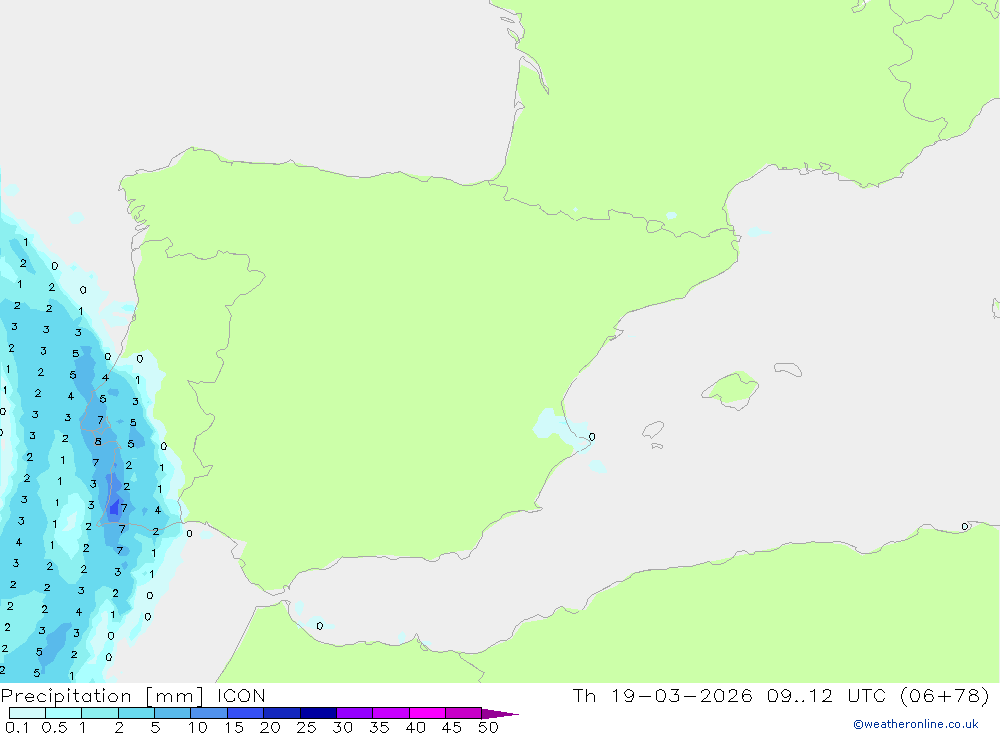Select the 40–45 mm magenta legend swatch
This screenshot has width=1000, height=733.
click(x=427, y=713)
